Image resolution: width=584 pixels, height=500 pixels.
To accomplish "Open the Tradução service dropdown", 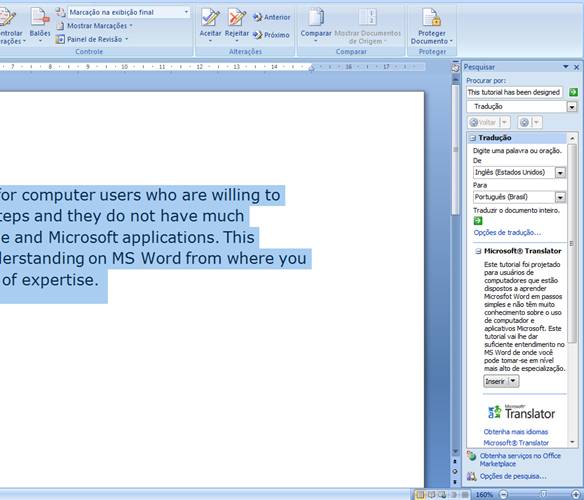I will pyautogui.click(x=572, y=107).
